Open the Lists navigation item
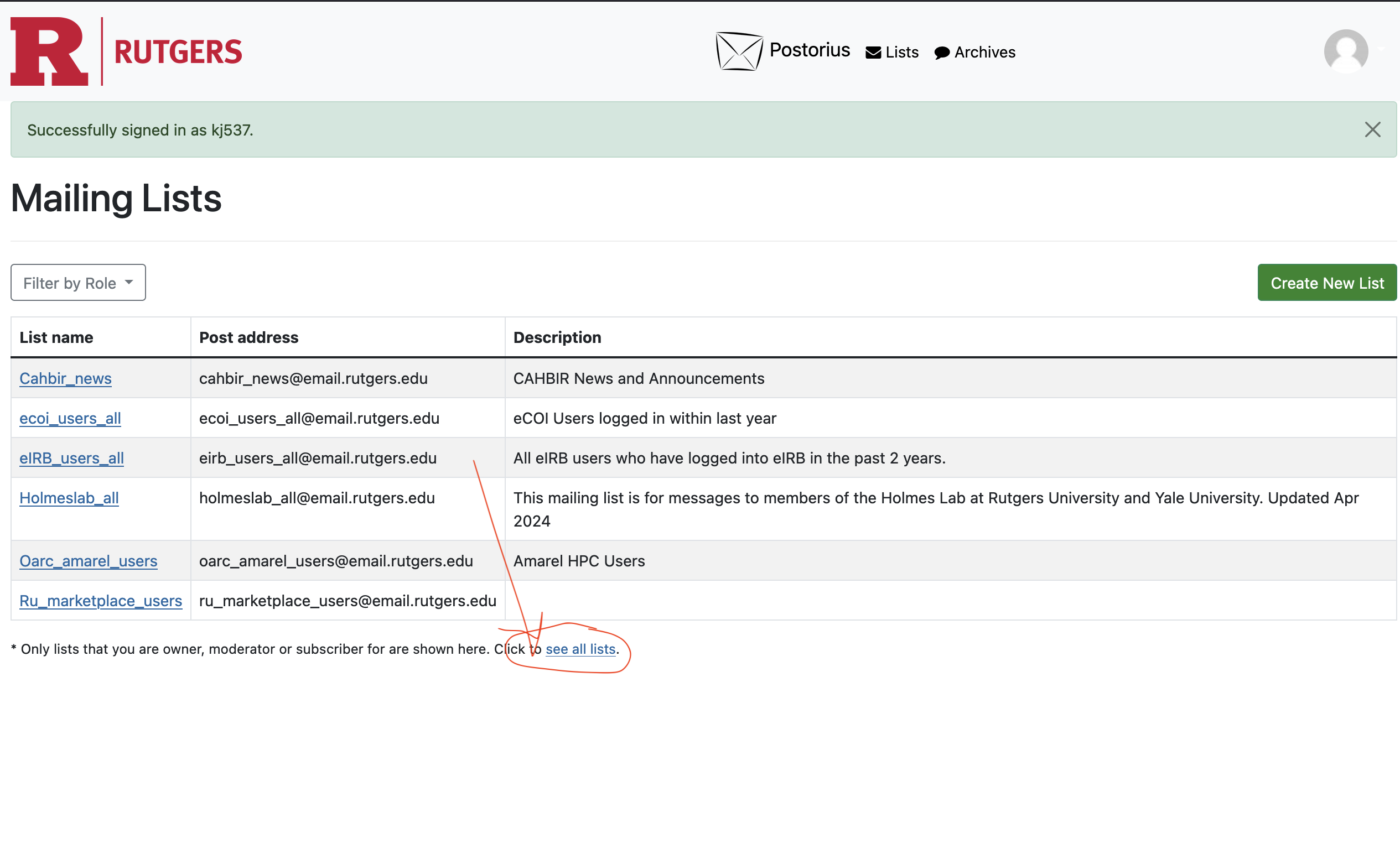Viewport: 1400px width, 854px height. pos(891,52)
